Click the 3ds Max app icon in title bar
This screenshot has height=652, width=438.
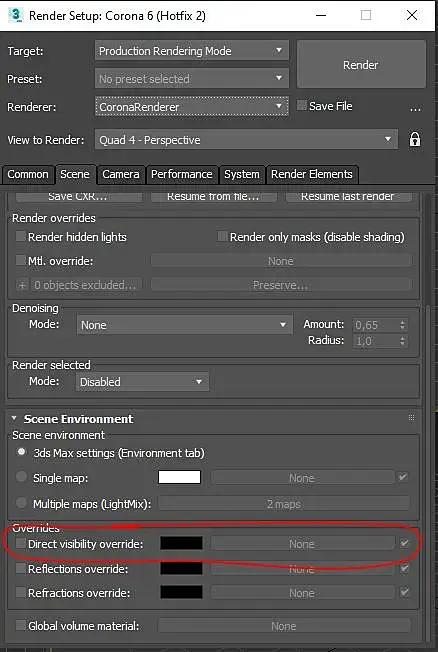pos(17,15)
